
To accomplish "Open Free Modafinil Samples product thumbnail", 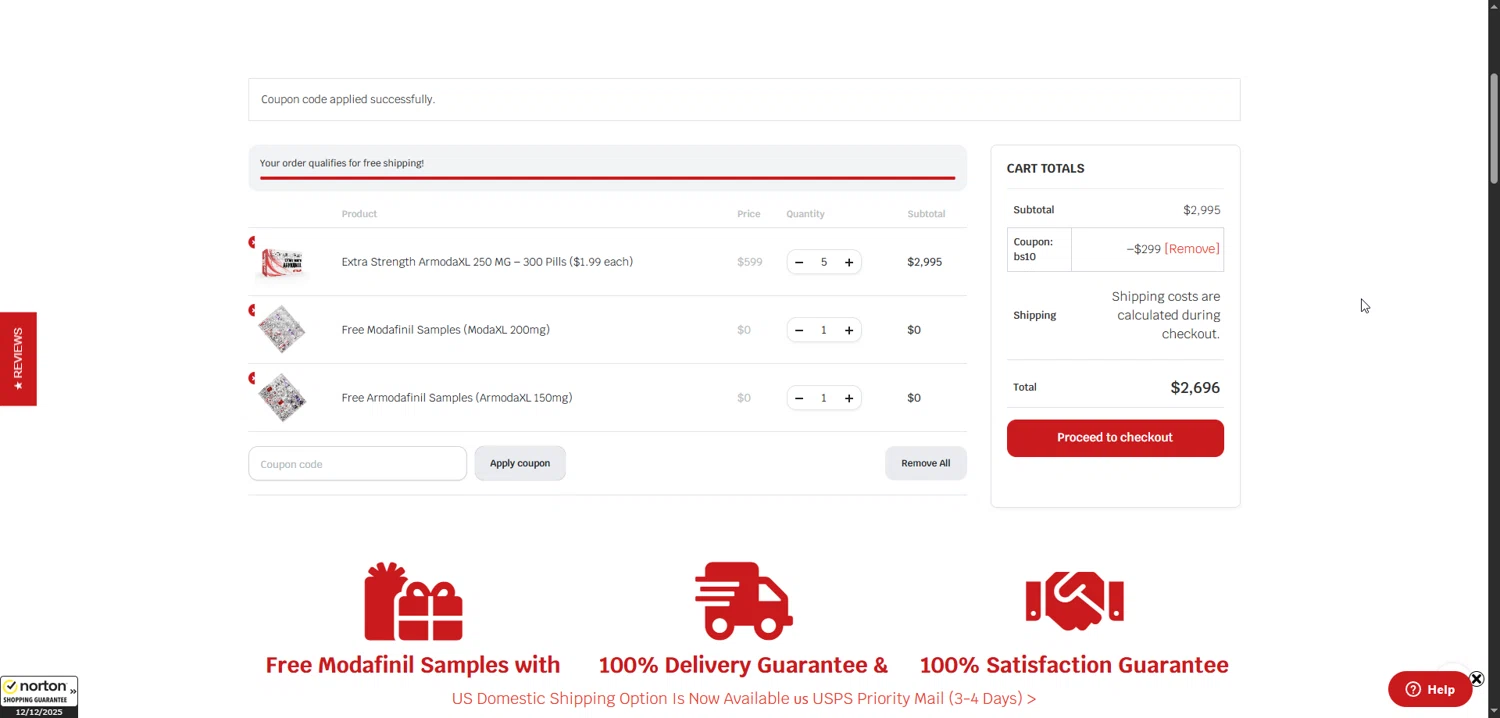I will 282,330.
